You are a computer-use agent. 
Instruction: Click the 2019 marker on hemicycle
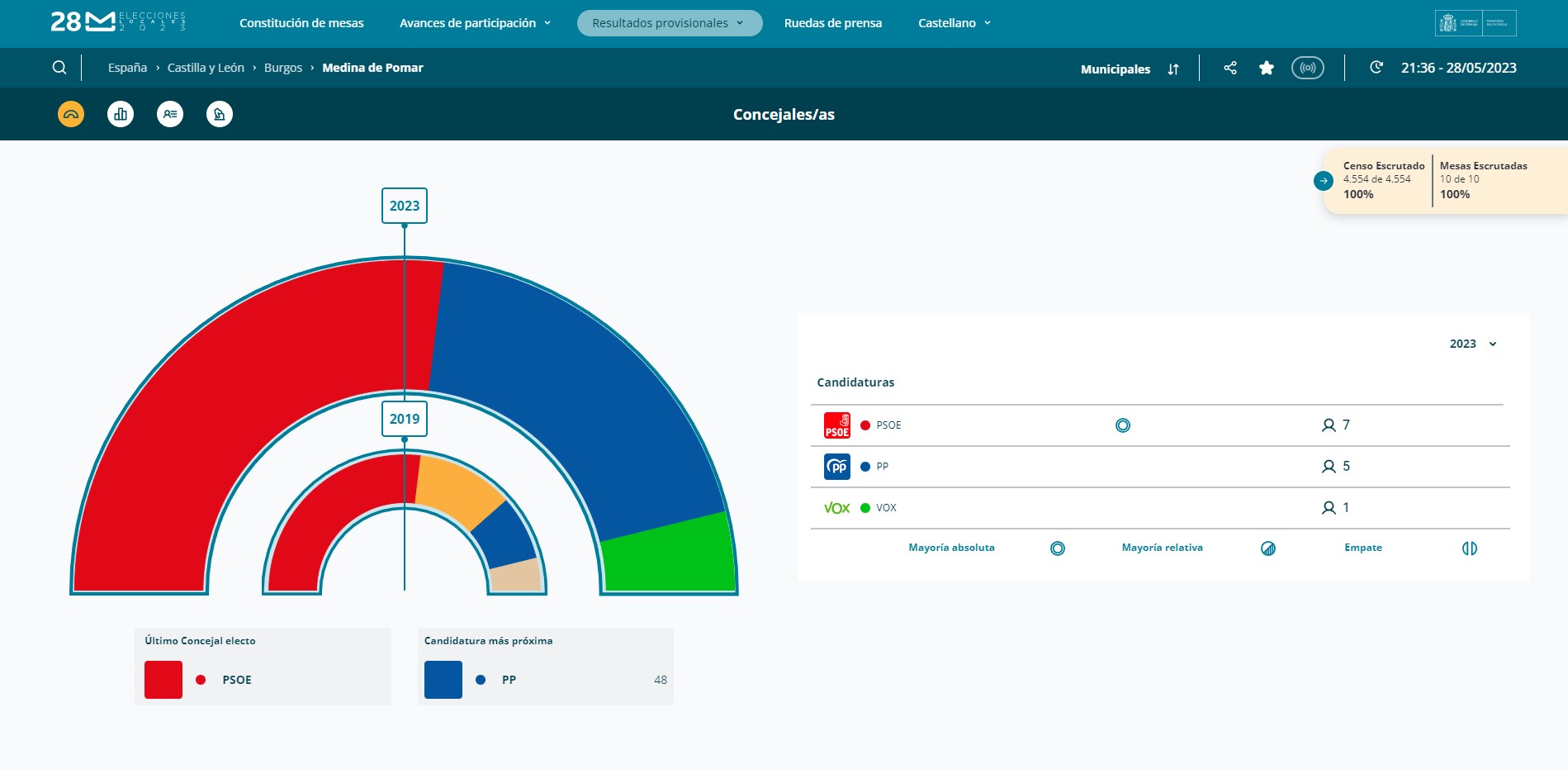(405, 419)
